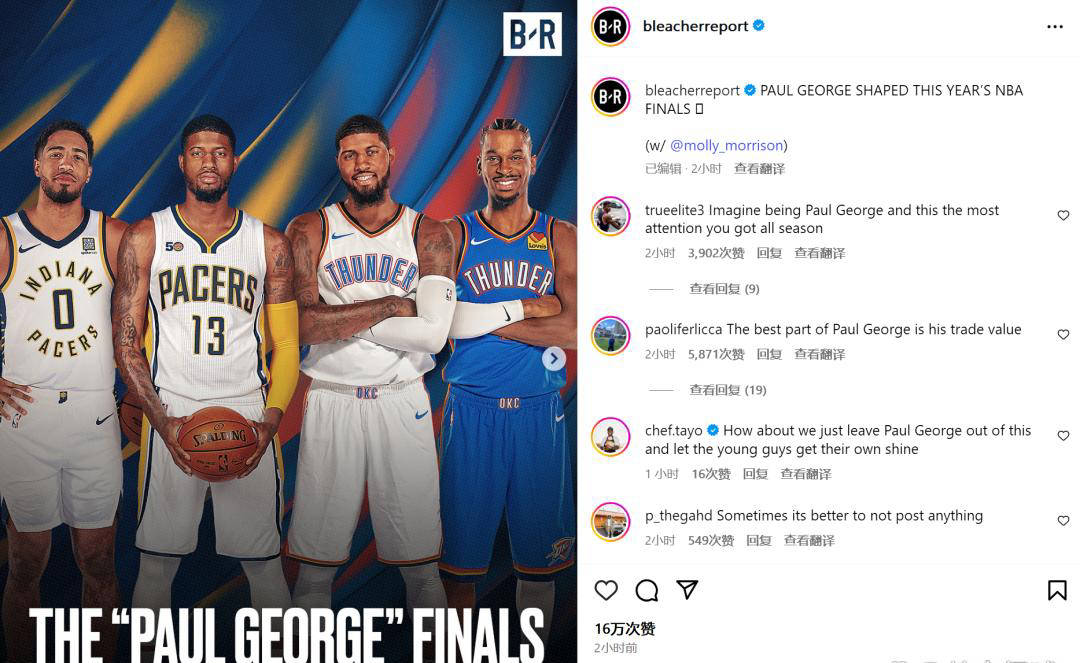This screenshot has width=1080, height=663.
Task: View trueelite3's profile picture
Action: tap(611, 216)
